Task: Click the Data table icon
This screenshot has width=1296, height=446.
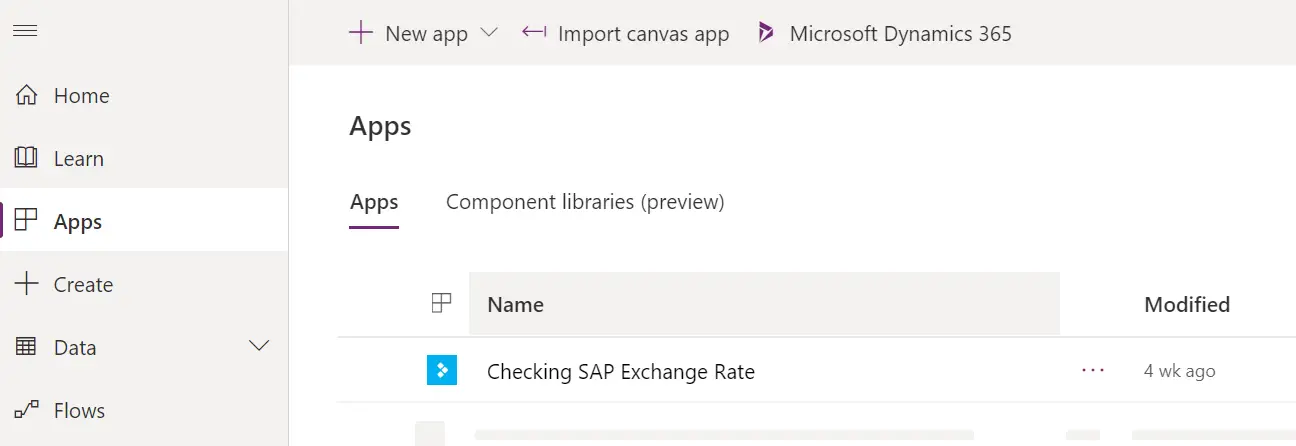Action: click(x=26, y=347)
